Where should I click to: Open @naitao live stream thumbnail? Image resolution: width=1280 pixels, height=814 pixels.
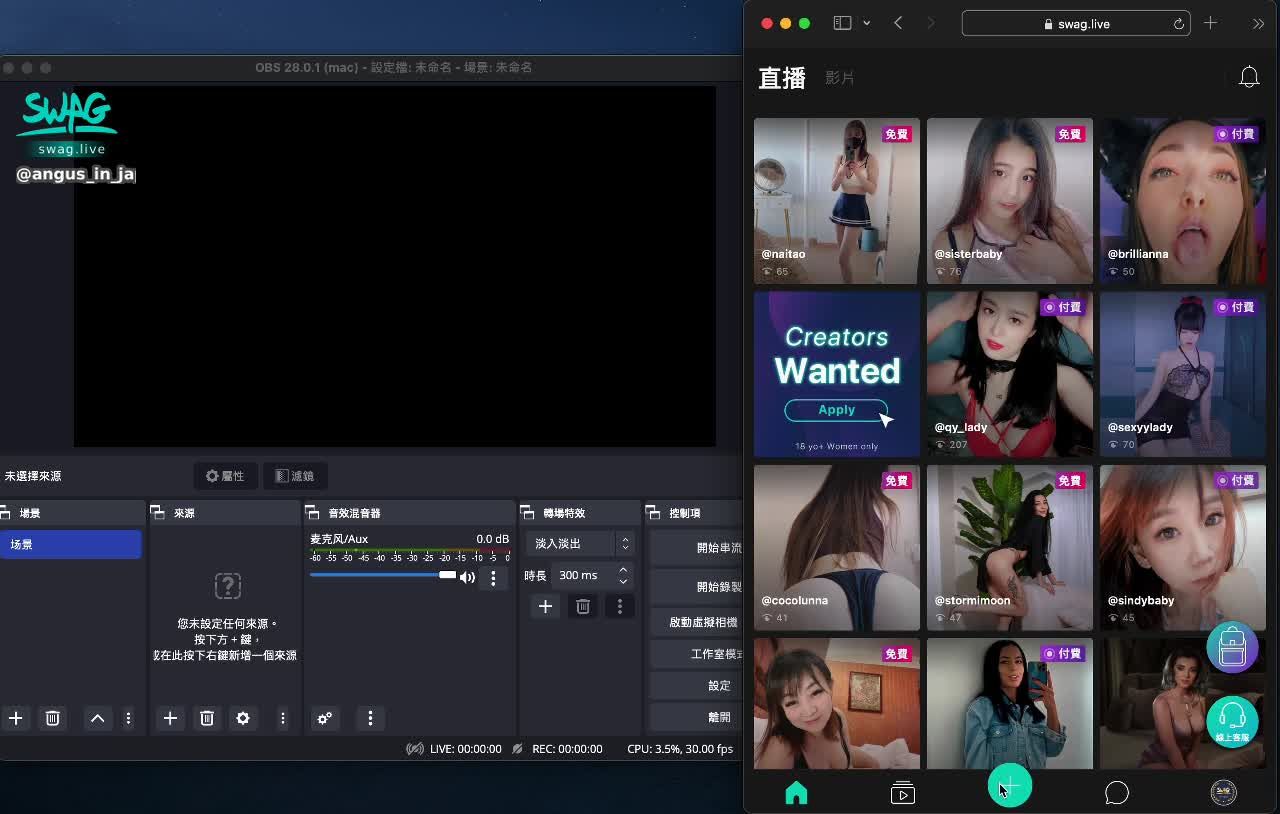(836, 201)
